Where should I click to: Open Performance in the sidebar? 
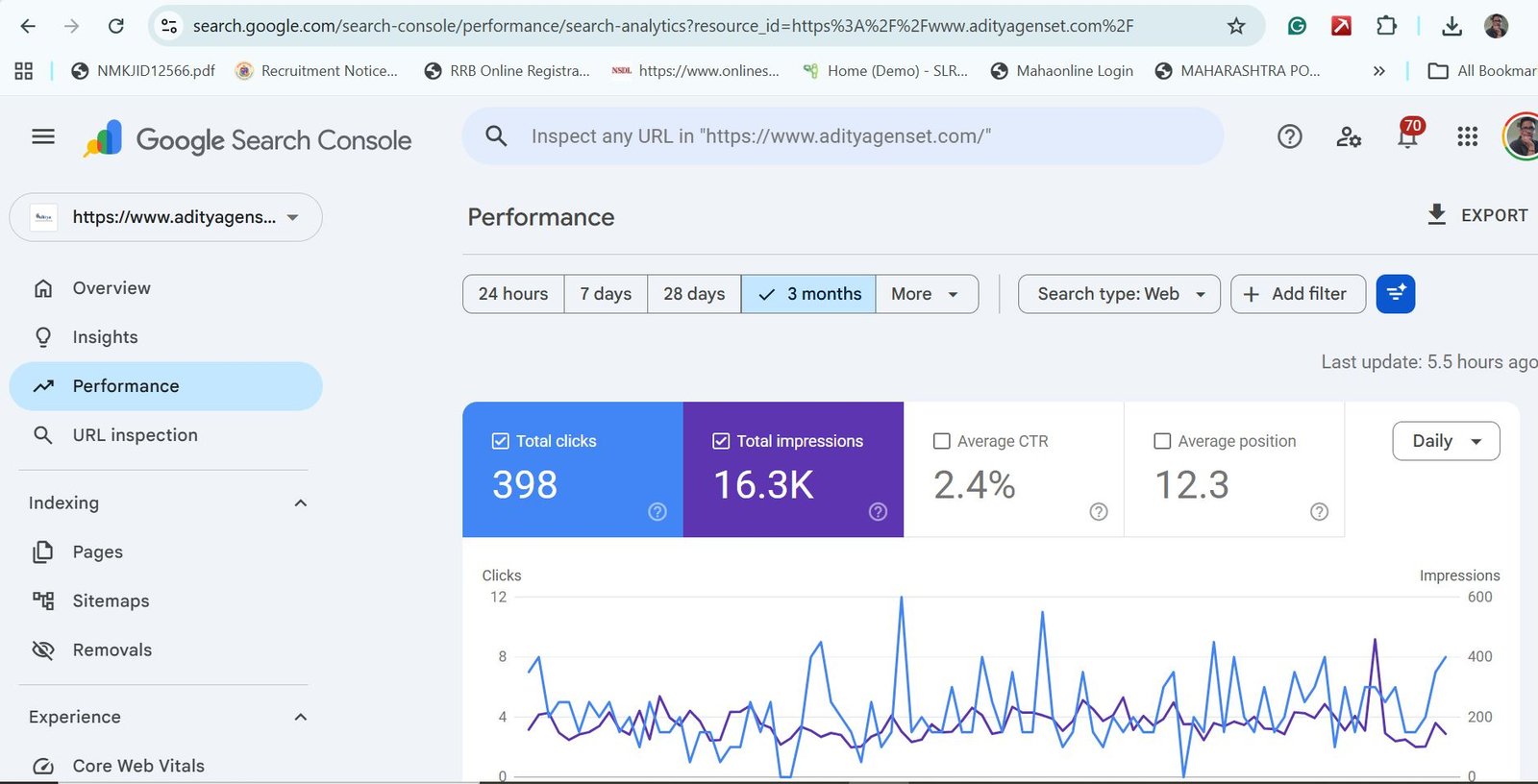(165, 386)
